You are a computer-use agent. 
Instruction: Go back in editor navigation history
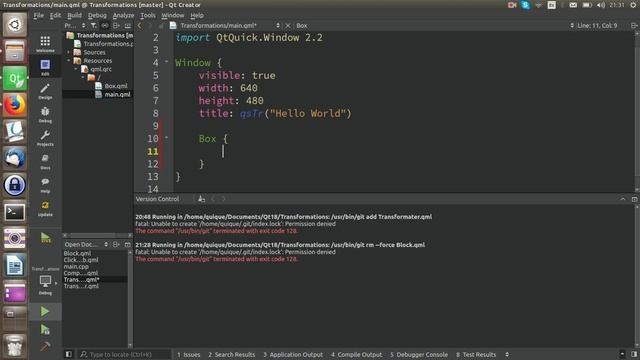tap(140, 25)
